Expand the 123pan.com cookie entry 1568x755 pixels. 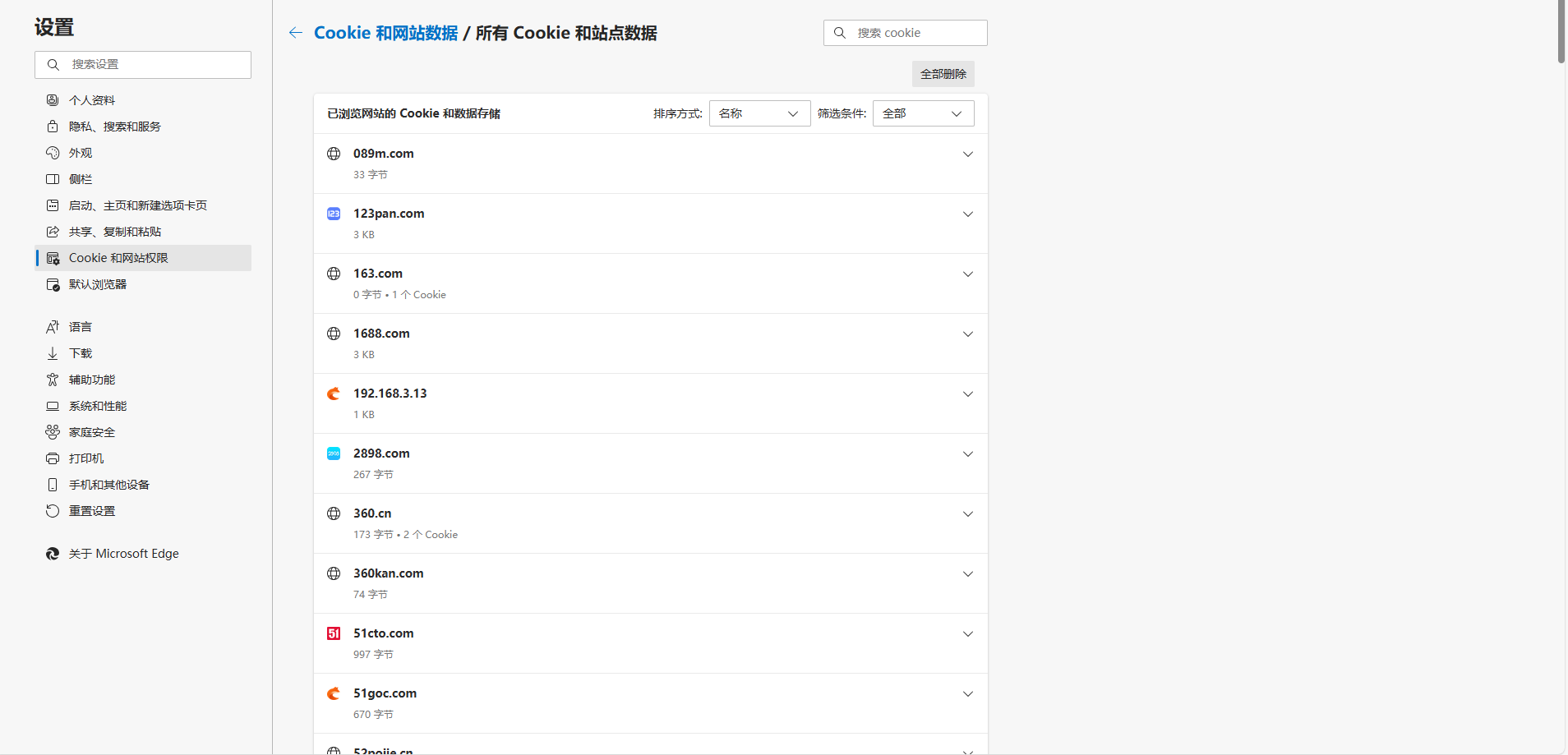point(968,214)
